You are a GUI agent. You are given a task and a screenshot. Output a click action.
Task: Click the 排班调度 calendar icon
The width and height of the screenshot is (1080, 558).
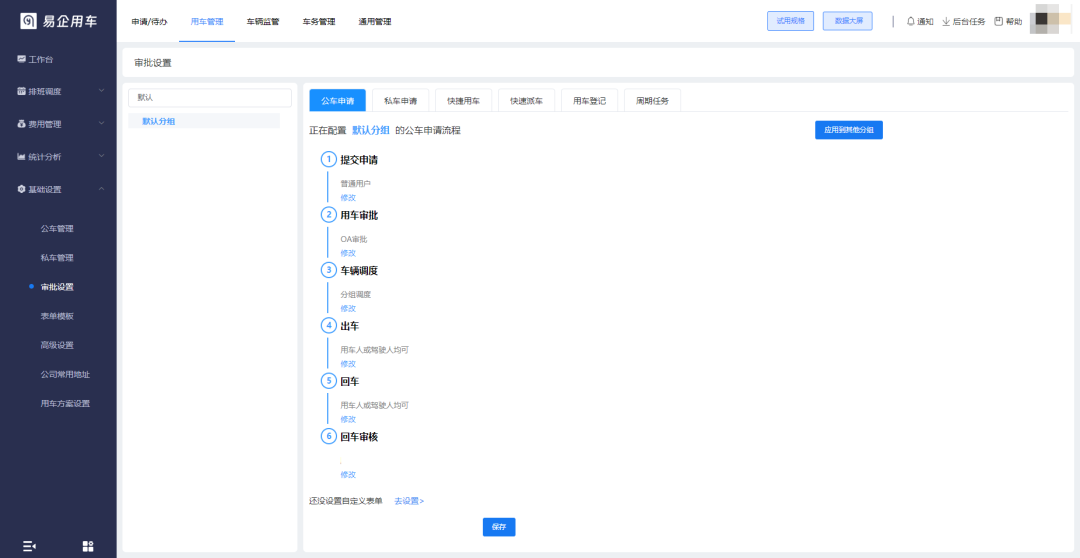(21, 92)
